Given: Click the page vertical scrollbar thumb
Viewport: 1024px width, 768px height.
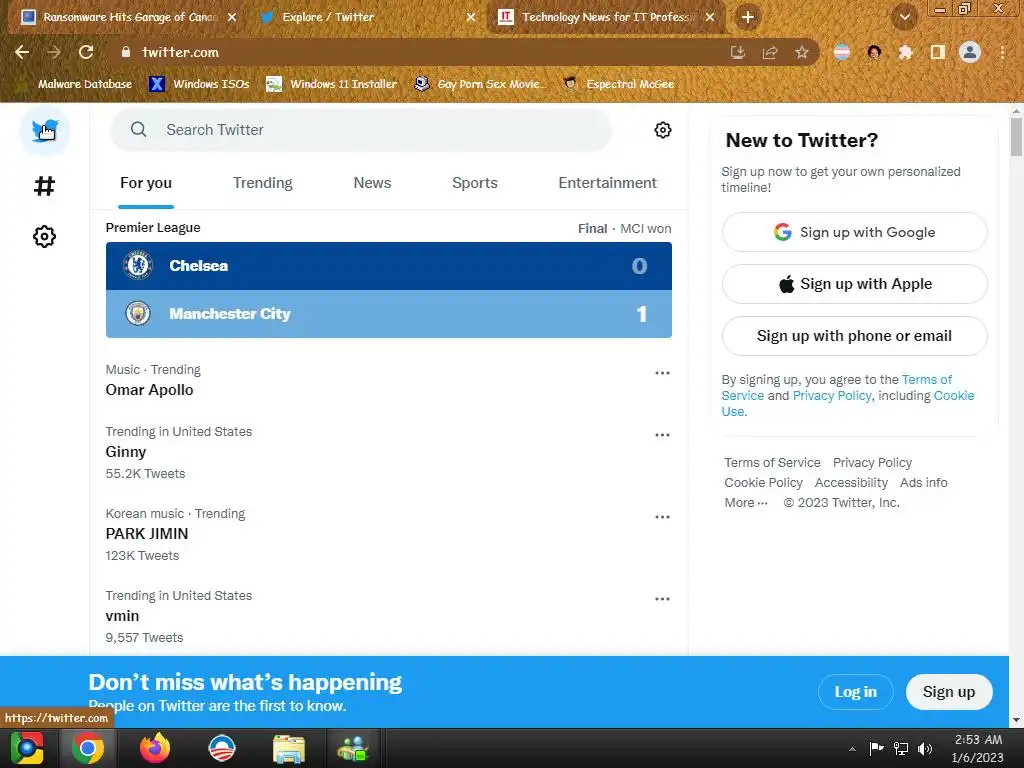Looking at the screenshot, I should pyautogui.click(x=1016, y=136).
